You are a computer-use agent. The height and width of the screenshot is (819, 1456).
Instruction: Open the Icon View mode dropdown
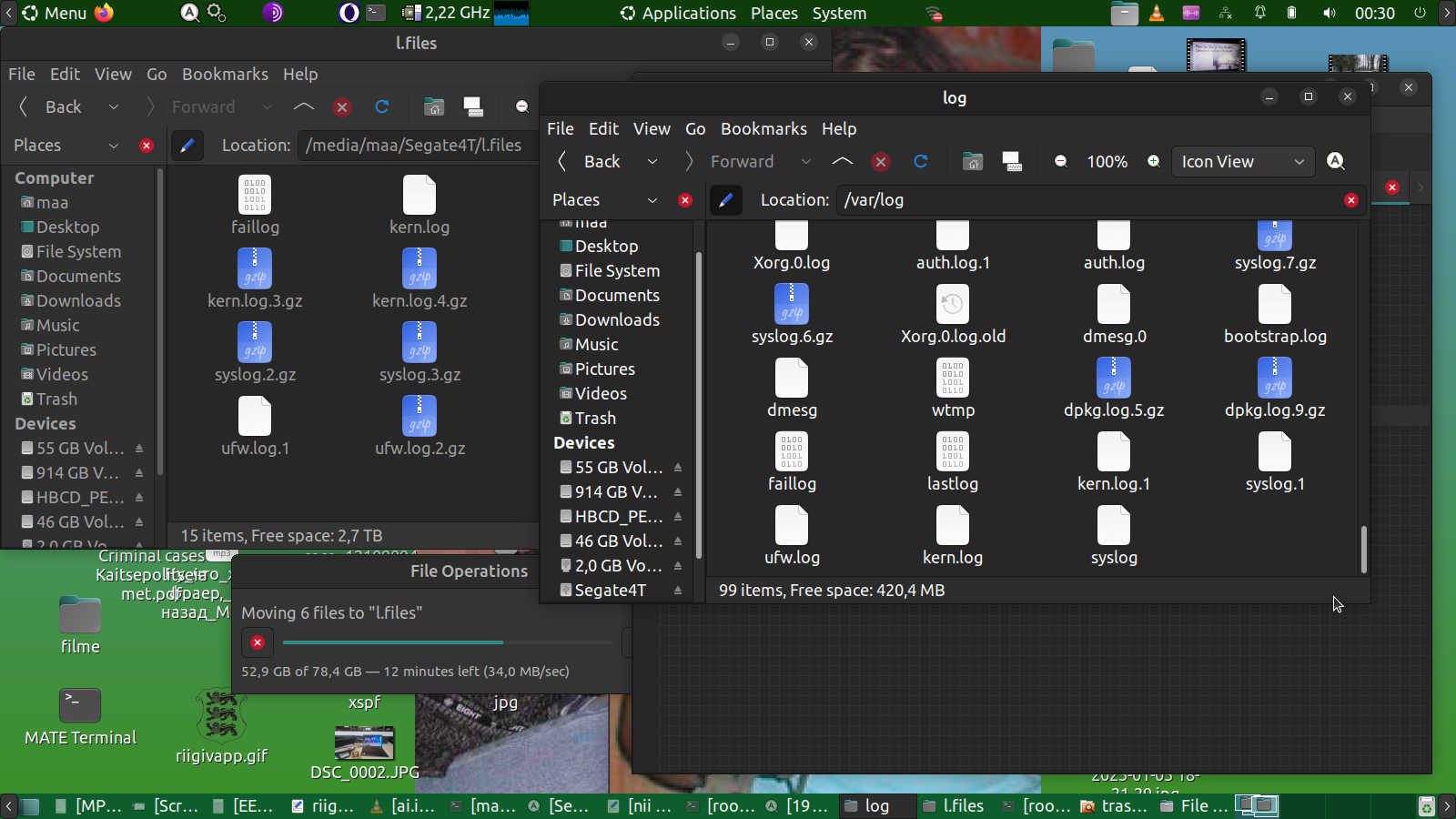1242,161
